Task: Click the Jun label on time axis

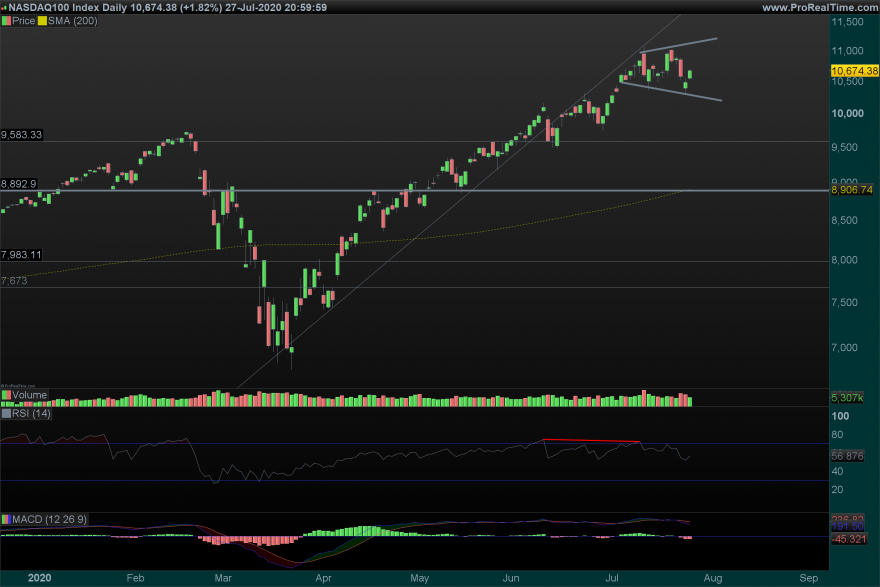Action: (511, 577)
